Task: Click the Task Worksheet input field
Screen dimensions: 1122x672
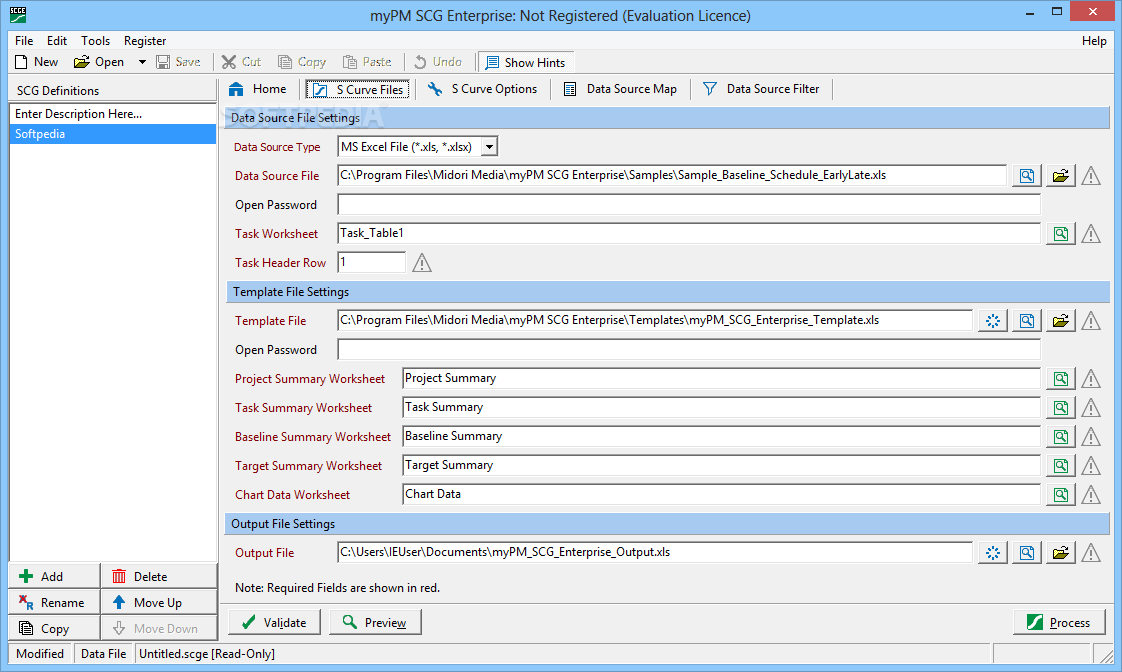Action: pyautogui.click(x=689, y=233)
